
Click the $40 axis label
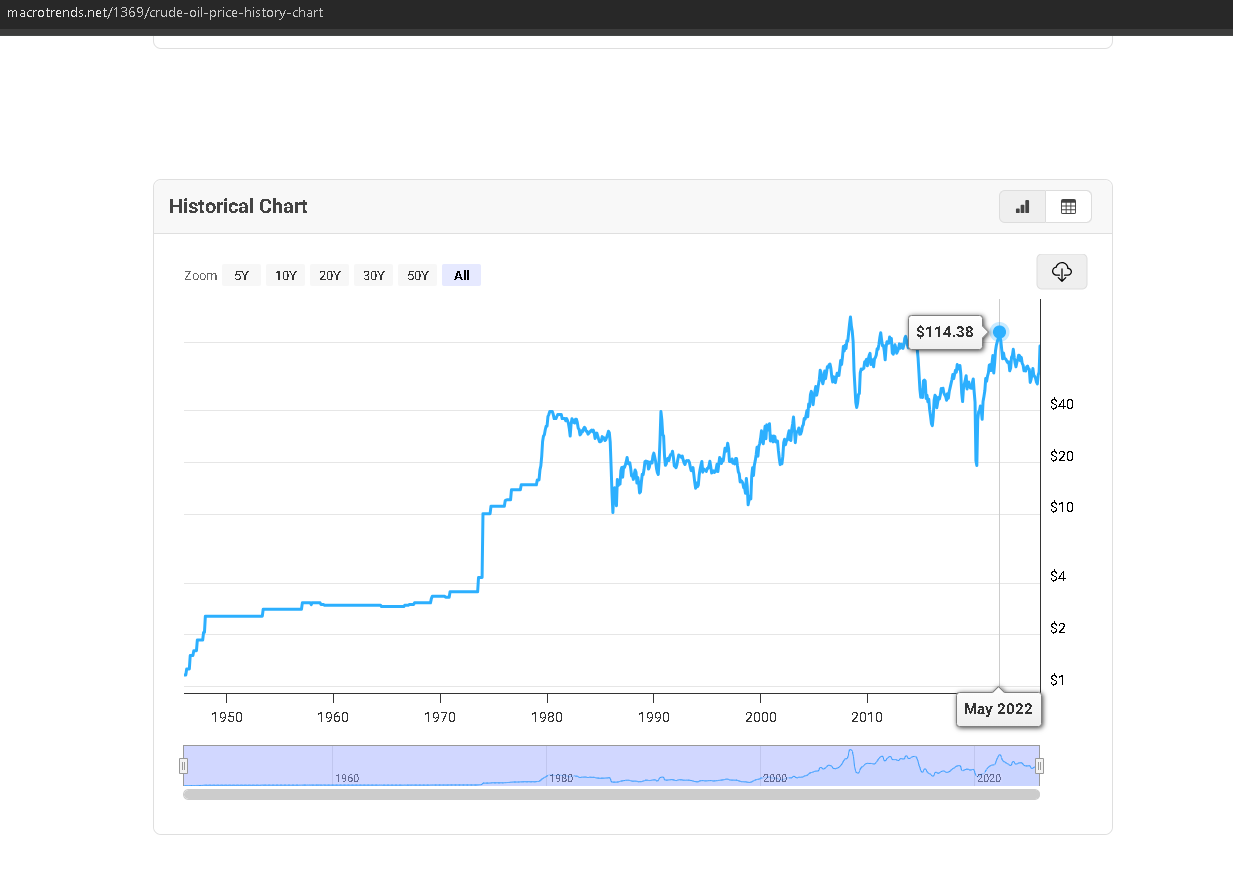1062,404
